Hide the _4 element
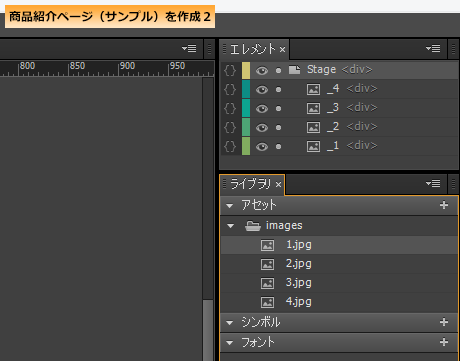Screen dimensions: 460x361 click(262, 89)
